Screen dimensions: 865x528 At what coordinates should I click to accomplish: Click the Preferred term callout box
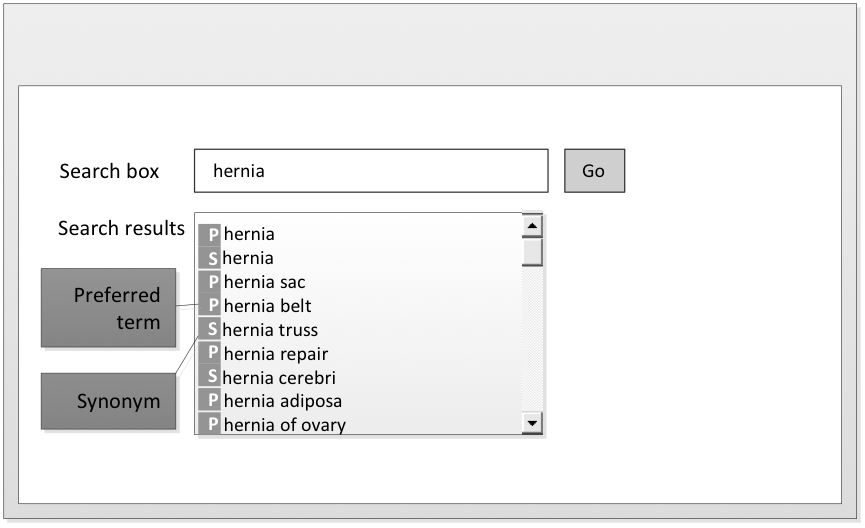click(108, 308)
